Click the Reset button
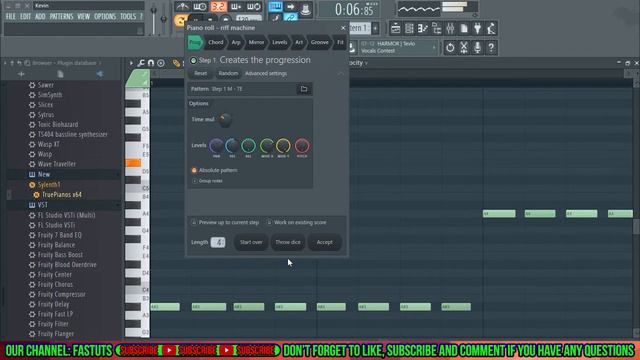The height and width of the screenshot is (360, 640). tap(200, 73)
